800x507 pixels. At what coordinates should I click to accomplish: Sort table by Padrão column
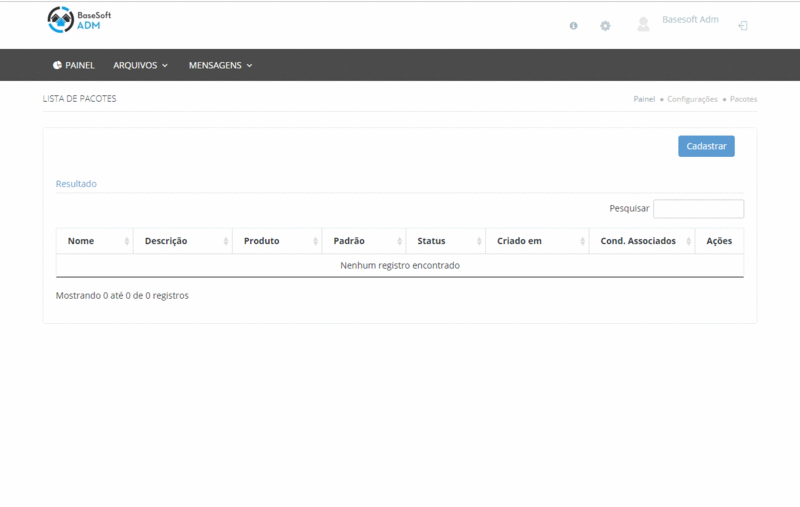coord(363,241)
